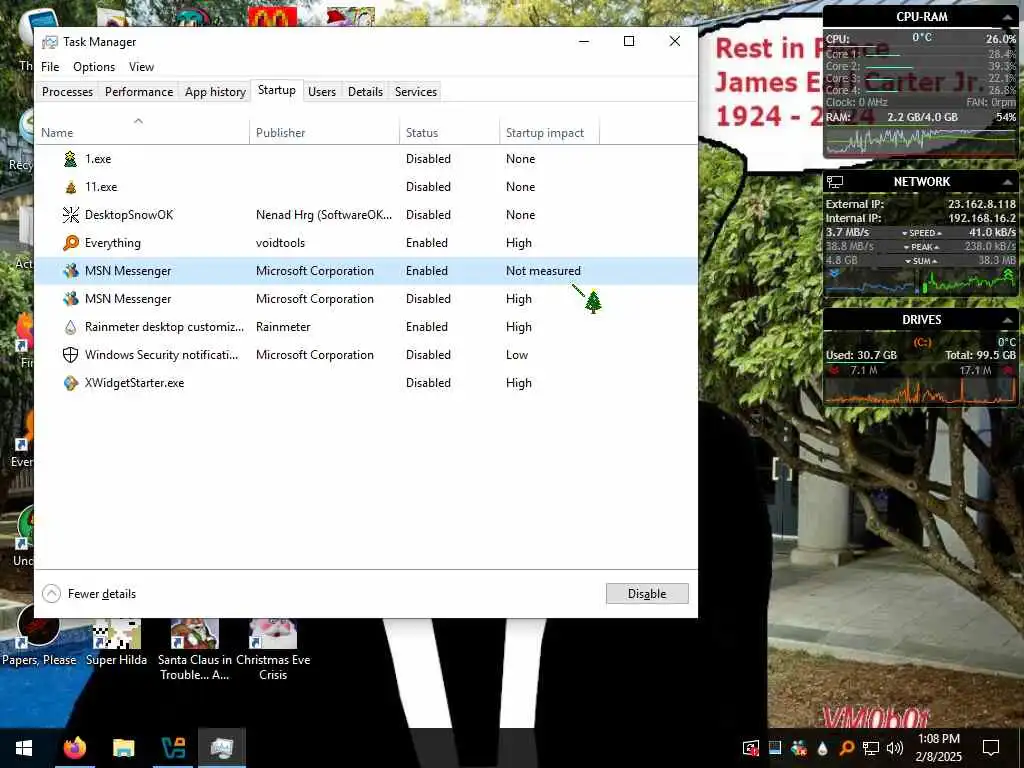Open the third pinned taskbar app icon
The height and width of the screenshot is (768, 1024).
tap(173, 748)
